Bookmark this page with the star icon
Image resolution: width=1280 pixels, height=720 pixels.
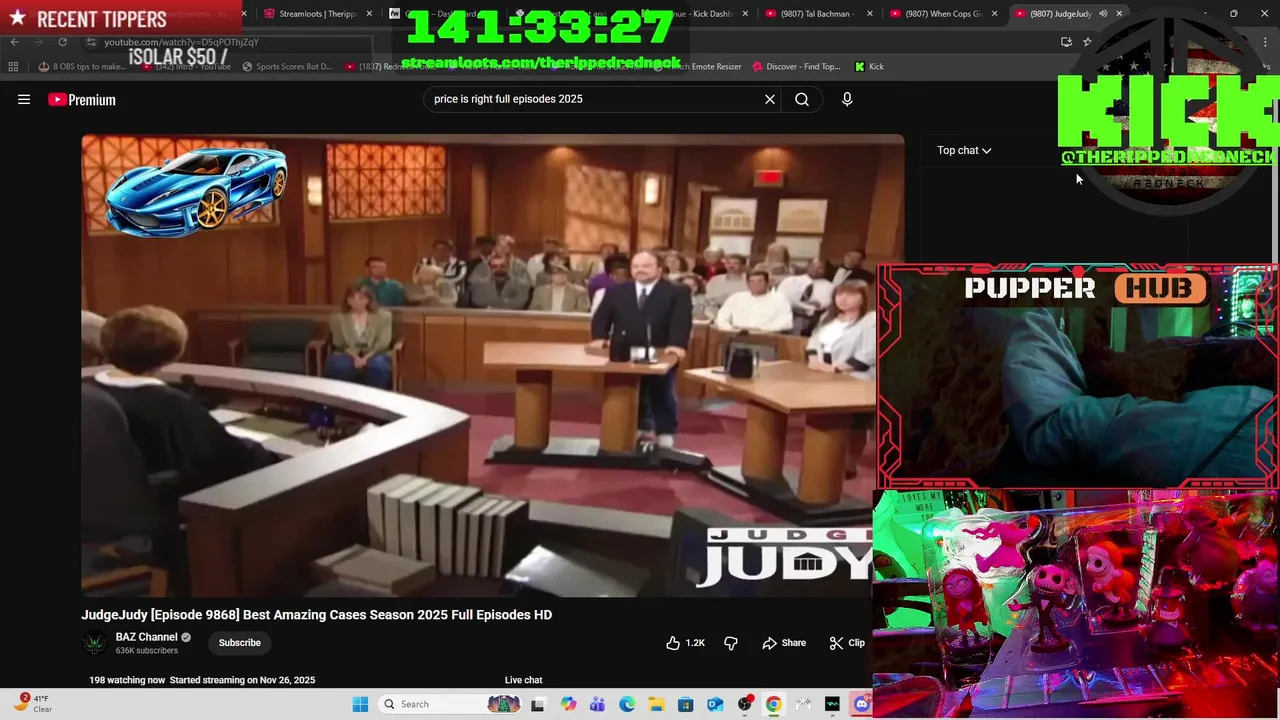coord(1087,42)
